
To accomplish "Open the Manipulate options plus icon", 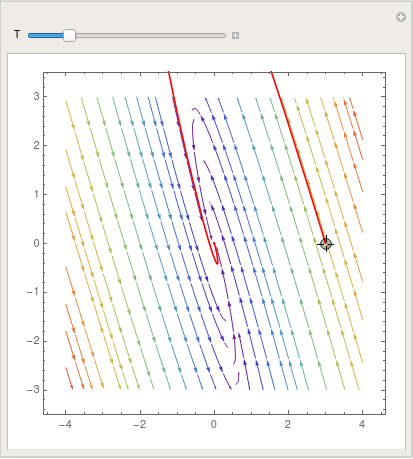I will [x=401, y=17].
